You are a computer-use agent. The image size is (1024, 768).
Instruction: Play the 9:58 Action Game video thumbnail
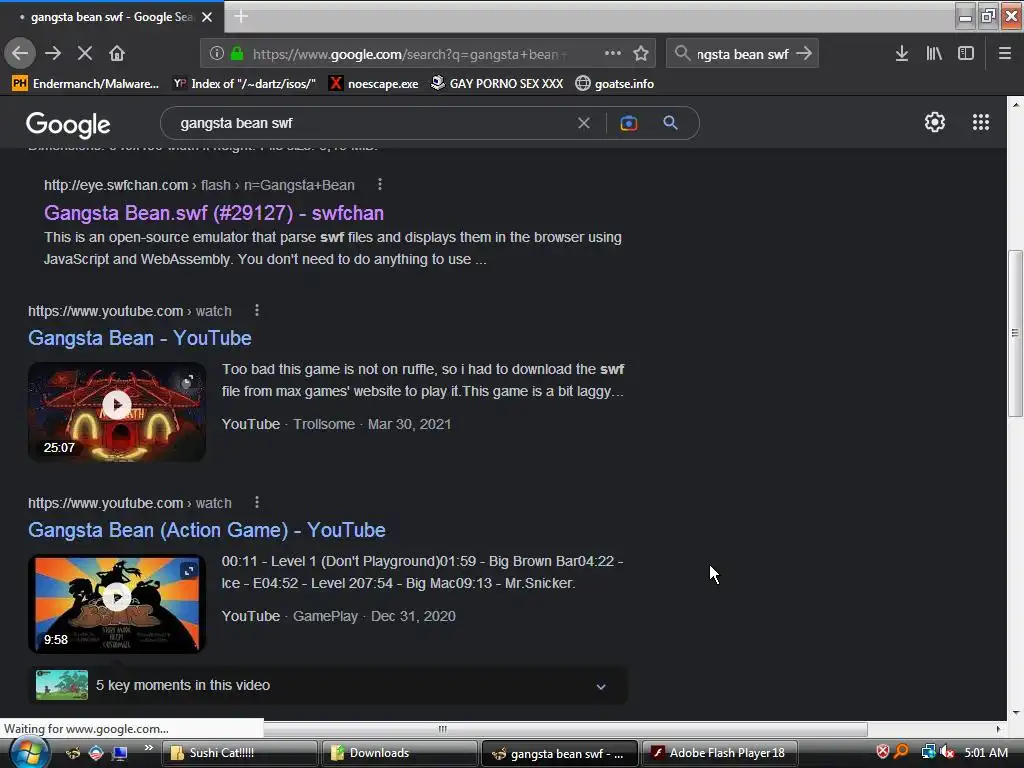coord(117,604)
